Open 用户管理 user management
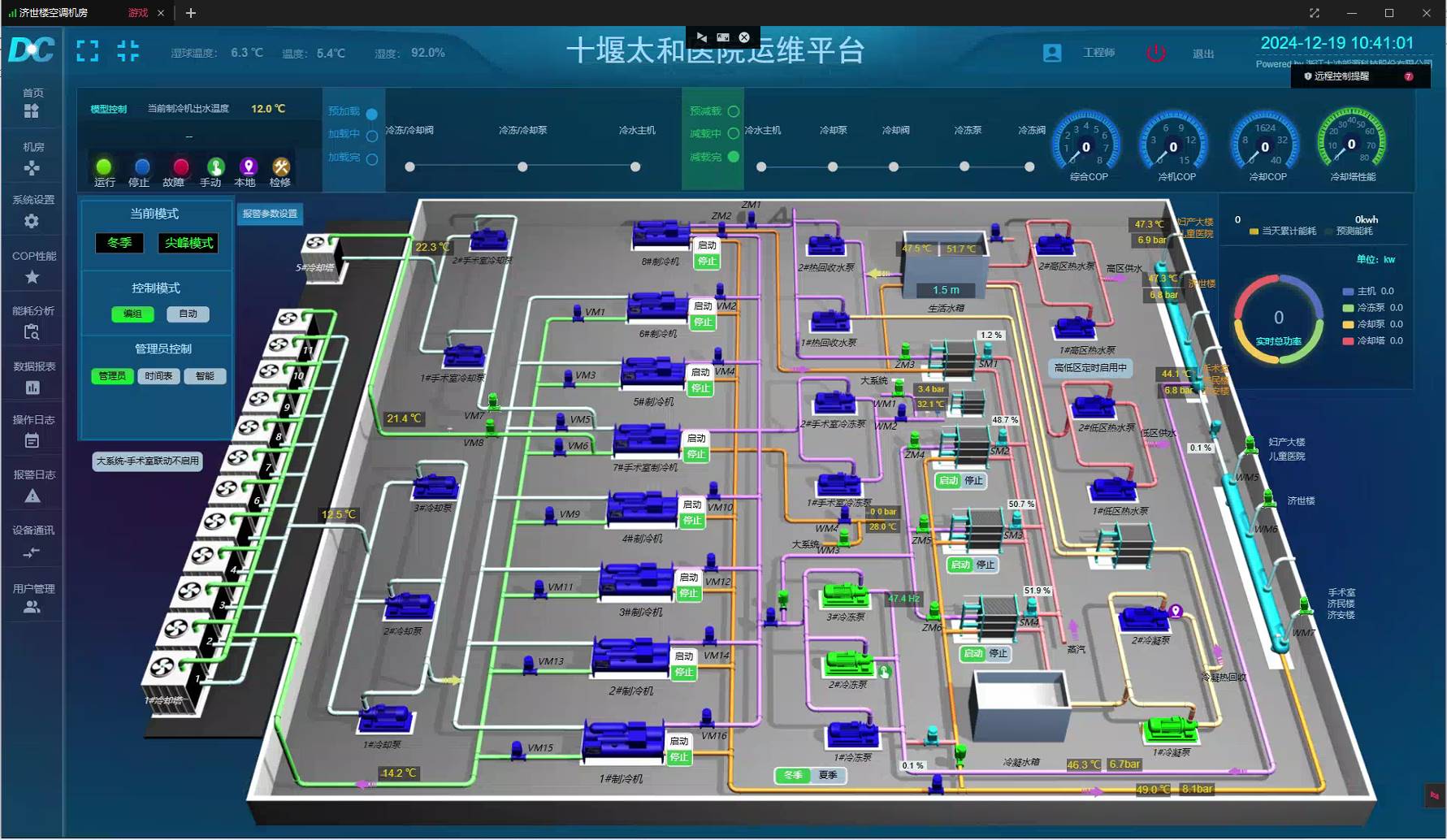 [x=32, y=598]
